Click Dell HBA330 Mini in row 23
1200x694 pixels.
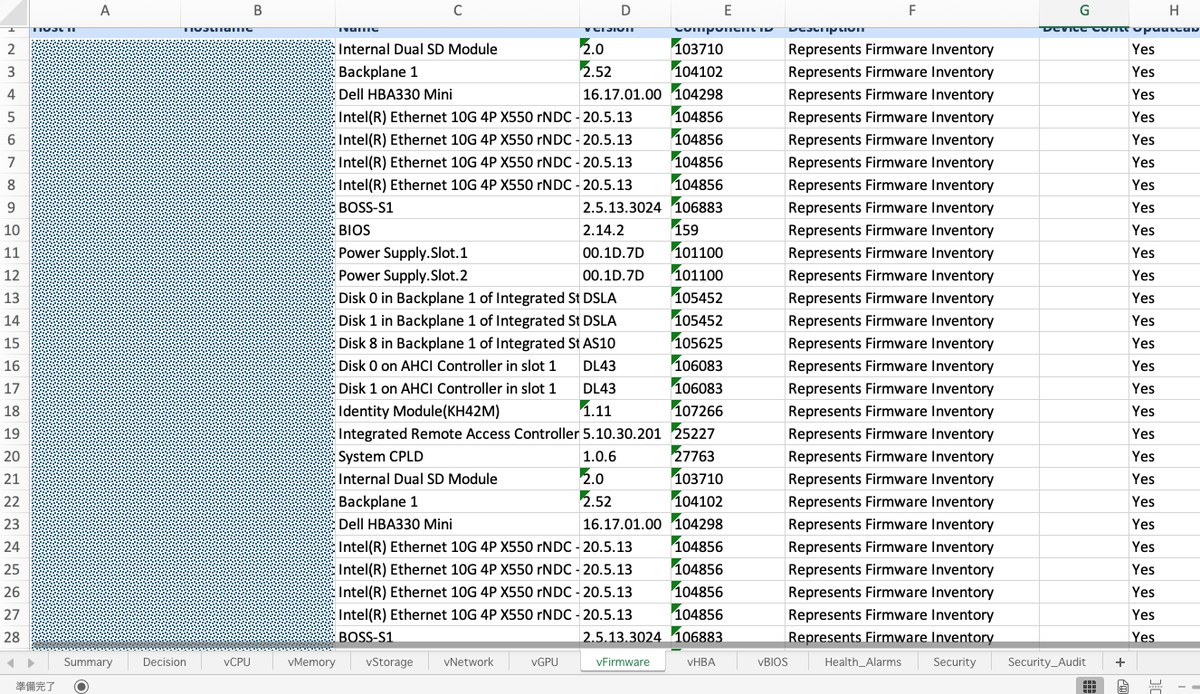coord(457,524)
